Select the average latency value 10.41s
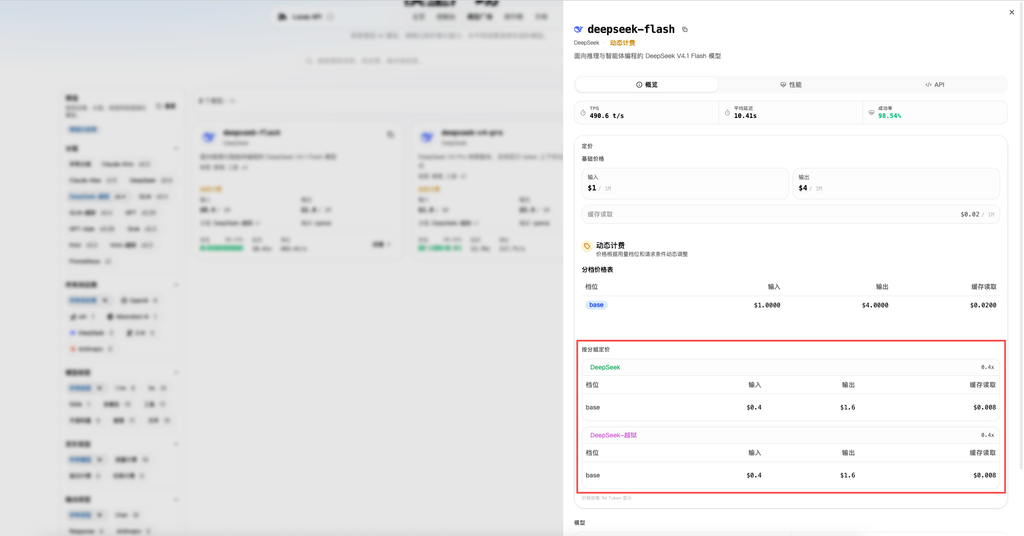 pyautogui.click(x=745, y=116)
